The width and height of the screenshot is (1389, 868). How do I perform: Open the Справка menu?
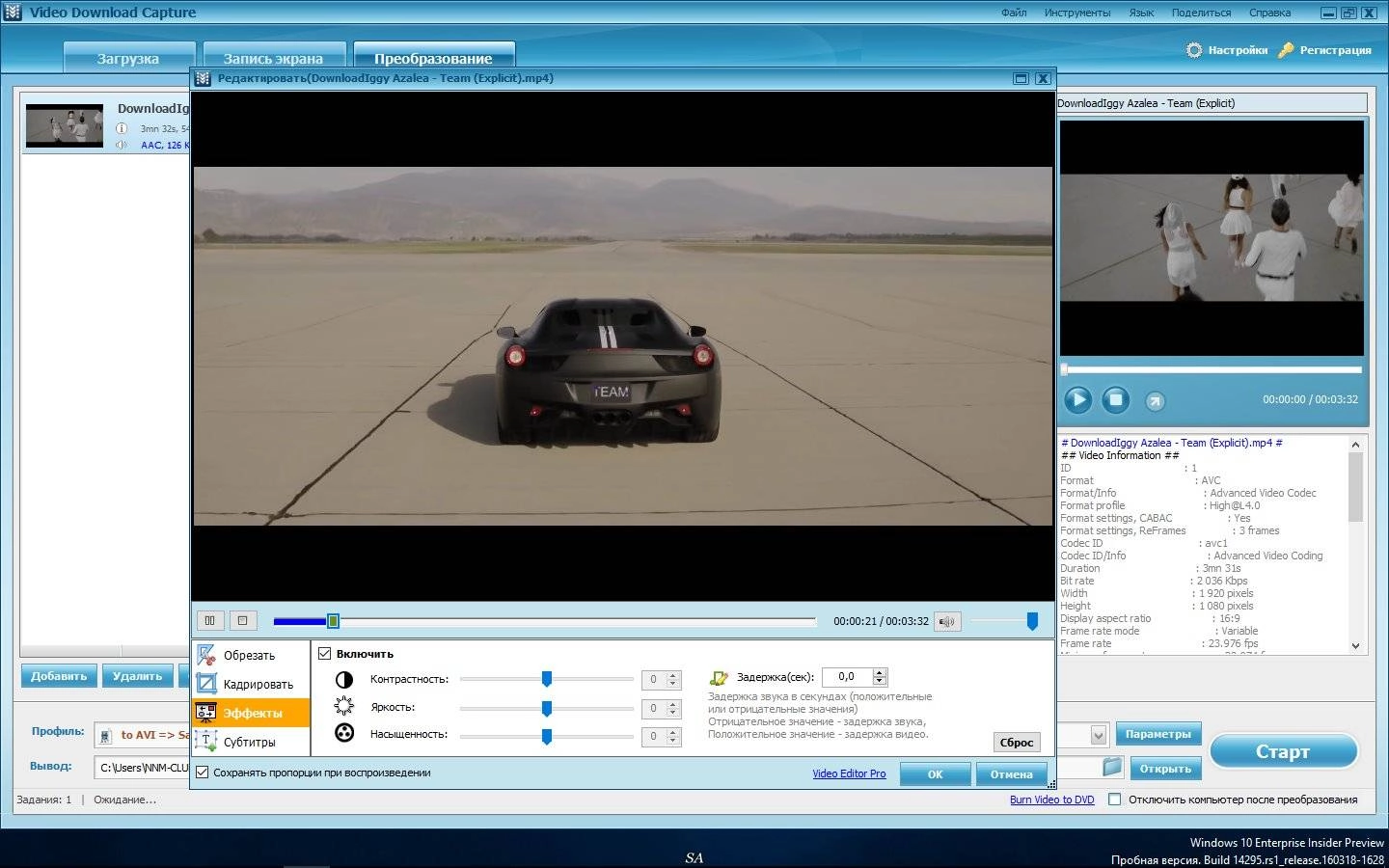click(1269, 14)
